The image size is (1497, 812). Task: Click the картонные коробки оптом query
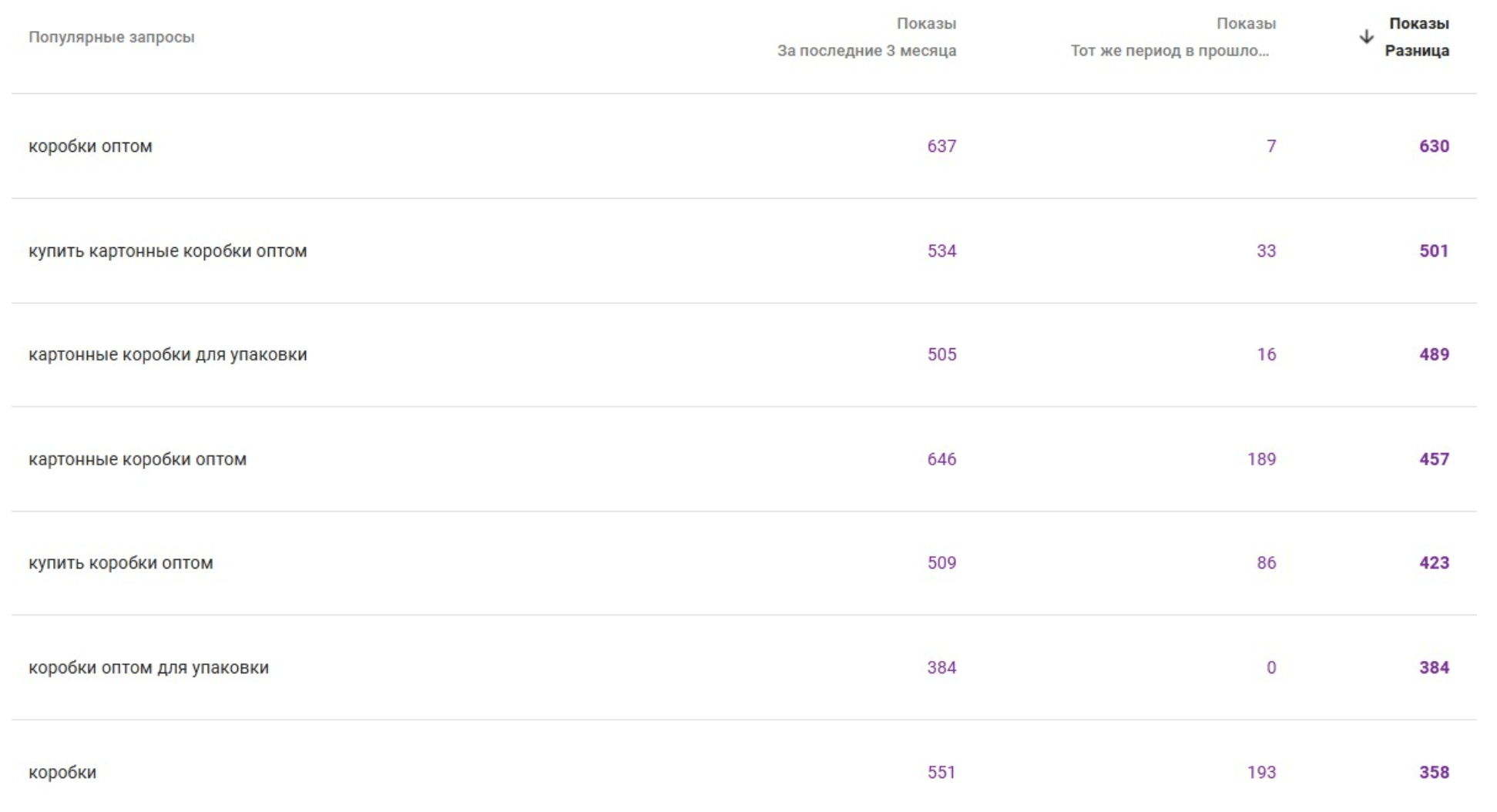[137, 459]
